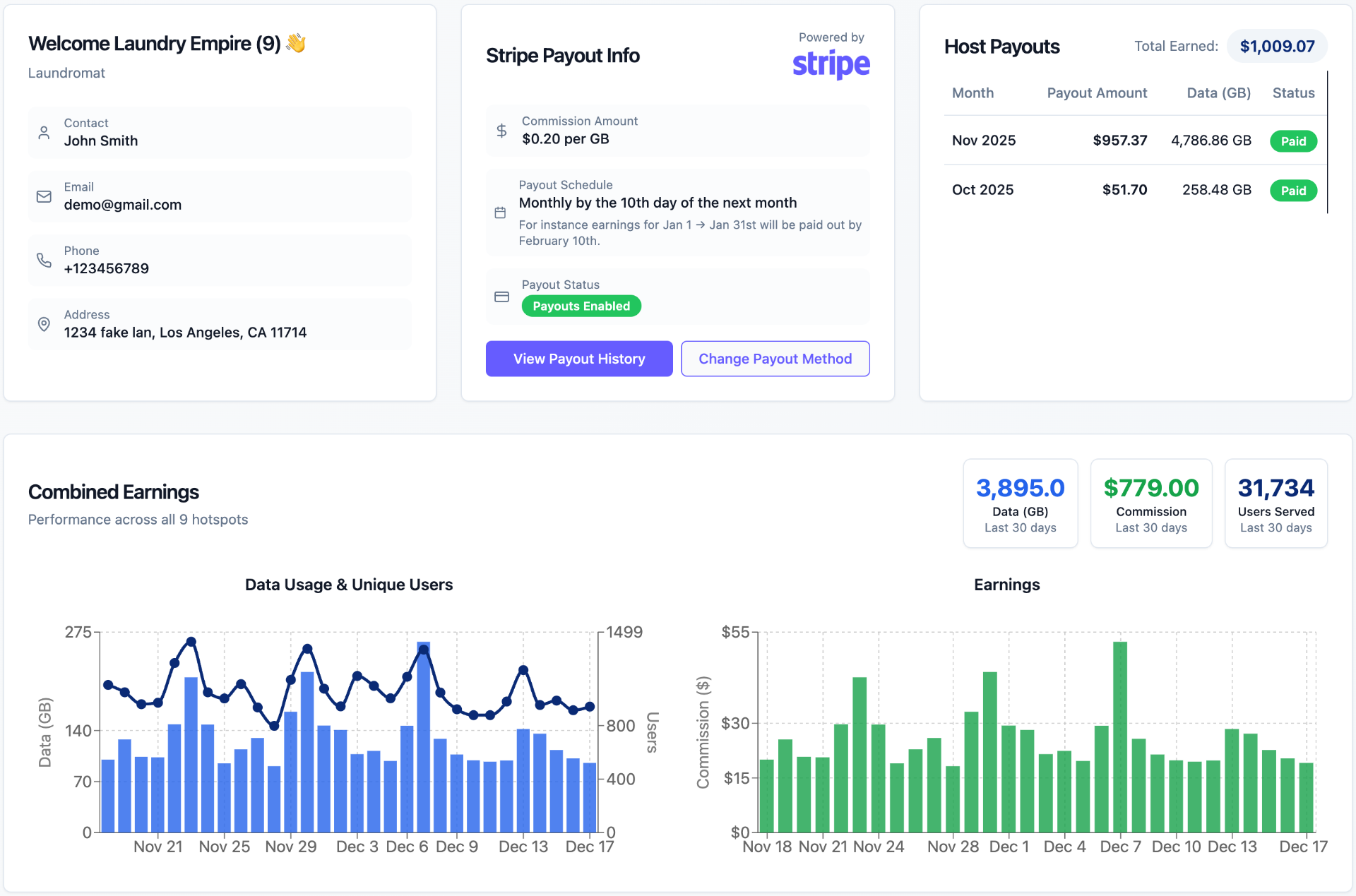
Task: Select the email envelope icon
Action: point(44,196)
